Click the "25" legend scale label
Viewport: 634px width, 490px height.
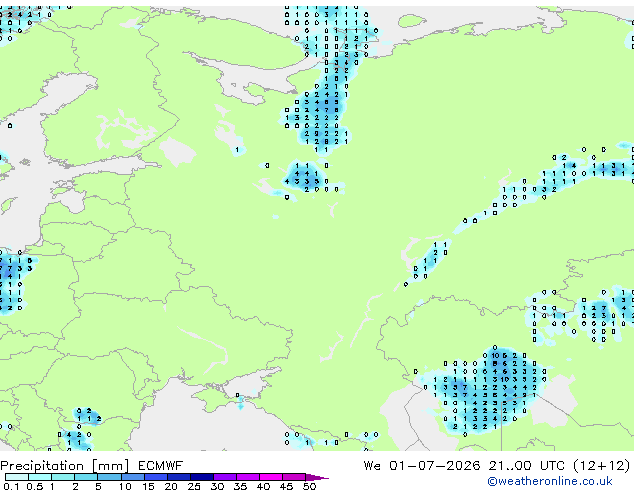[x=194, y=486]
